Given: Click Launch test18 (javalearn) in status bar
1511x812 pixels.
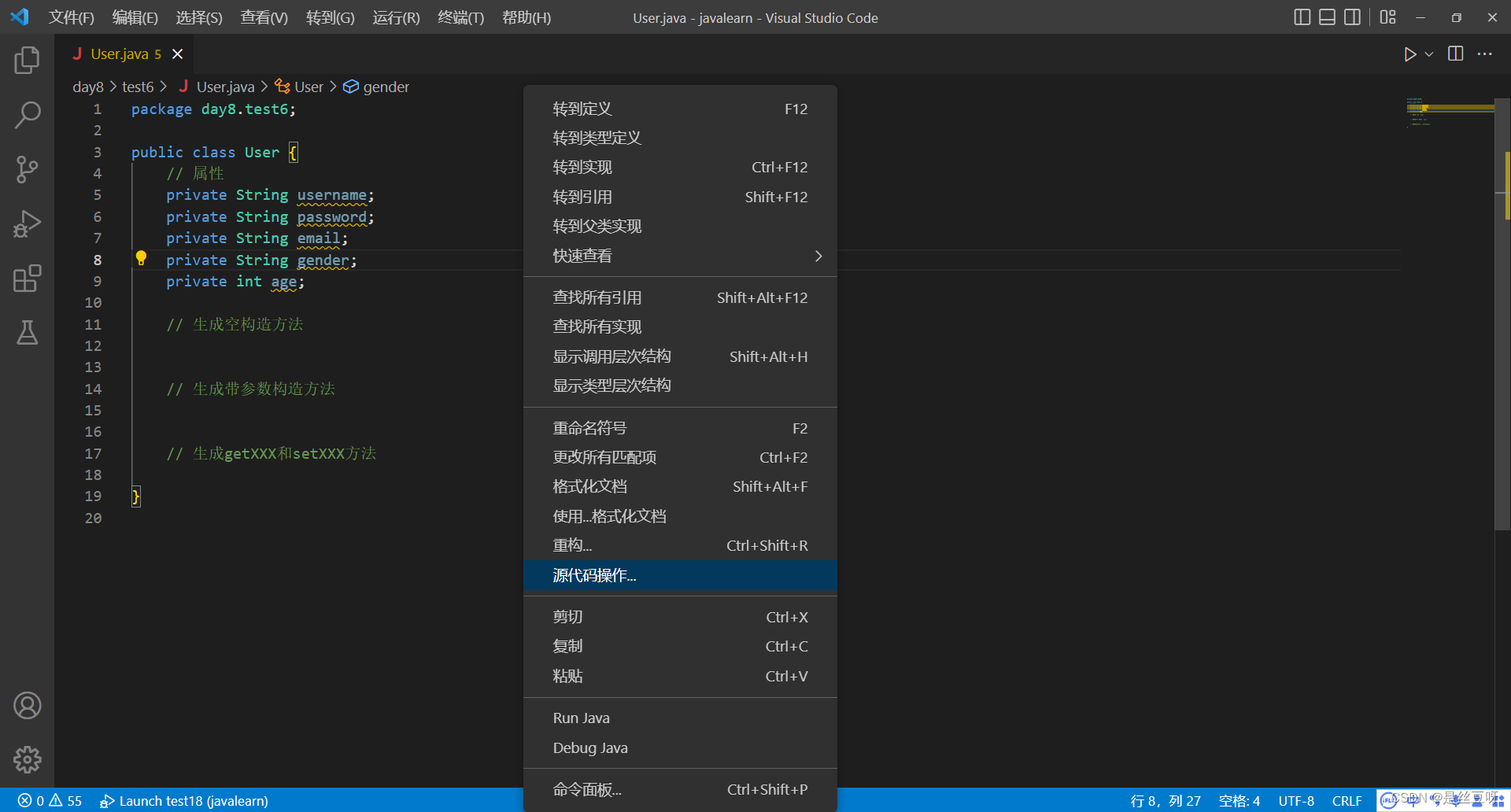Looking at the screenshot, I should (183, 800).
